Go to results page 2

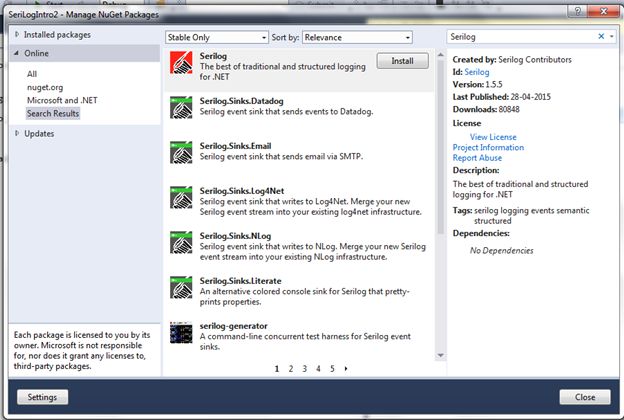point(291,369)
